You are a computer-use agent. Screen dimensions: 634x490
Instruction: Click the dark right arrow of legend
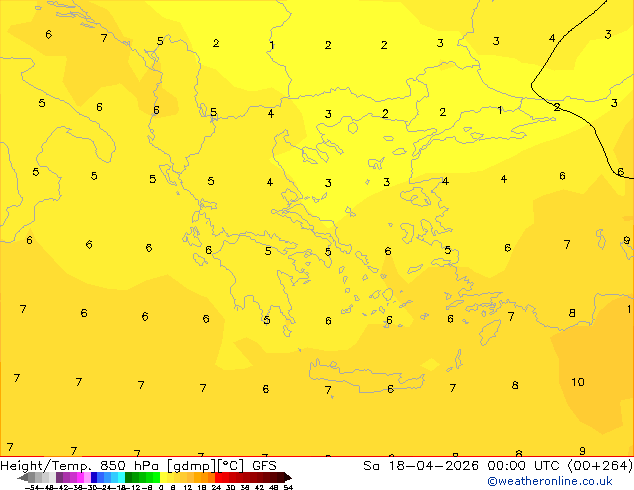[287, 478]
